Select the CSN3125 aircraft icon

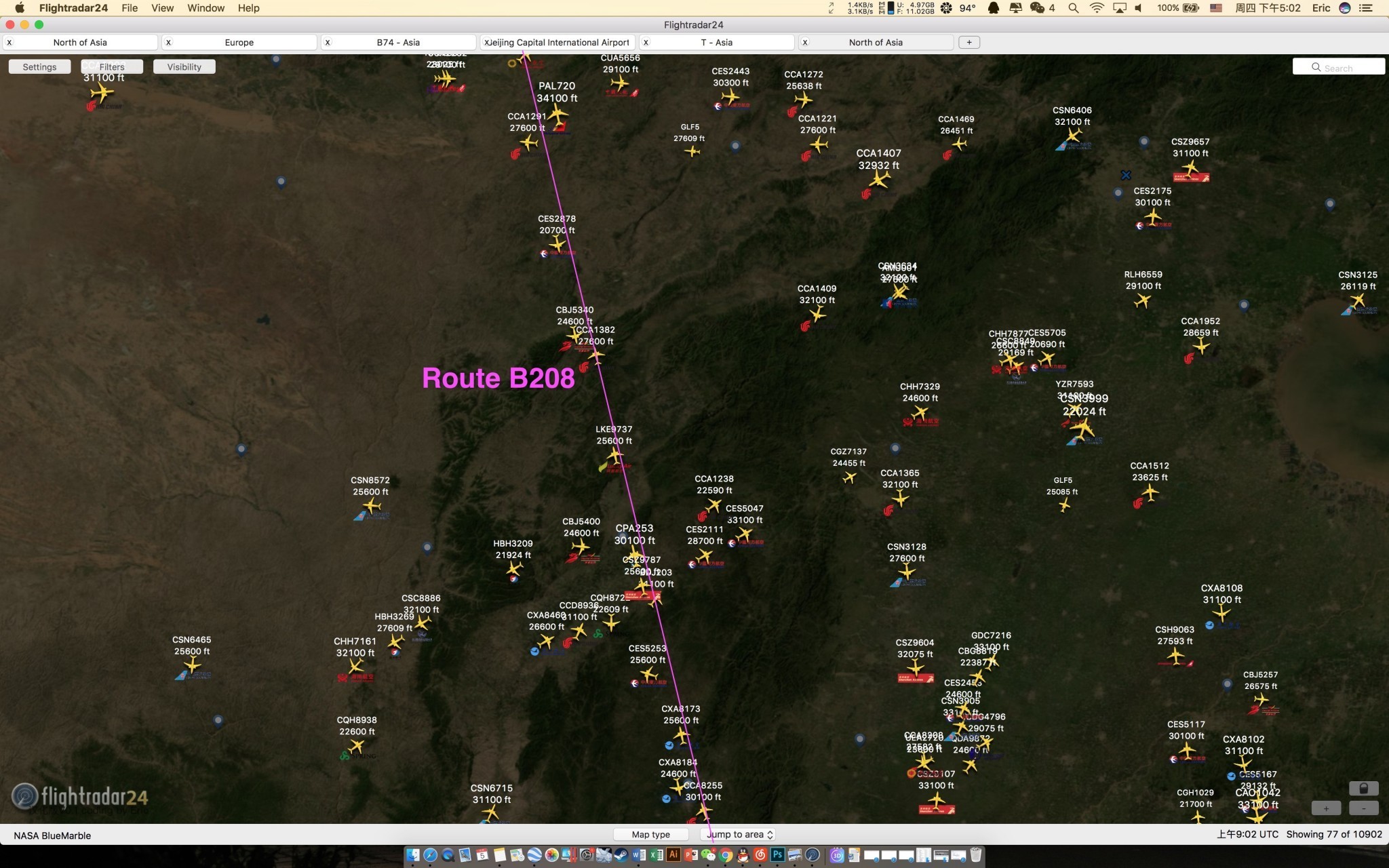[1358, 300]
